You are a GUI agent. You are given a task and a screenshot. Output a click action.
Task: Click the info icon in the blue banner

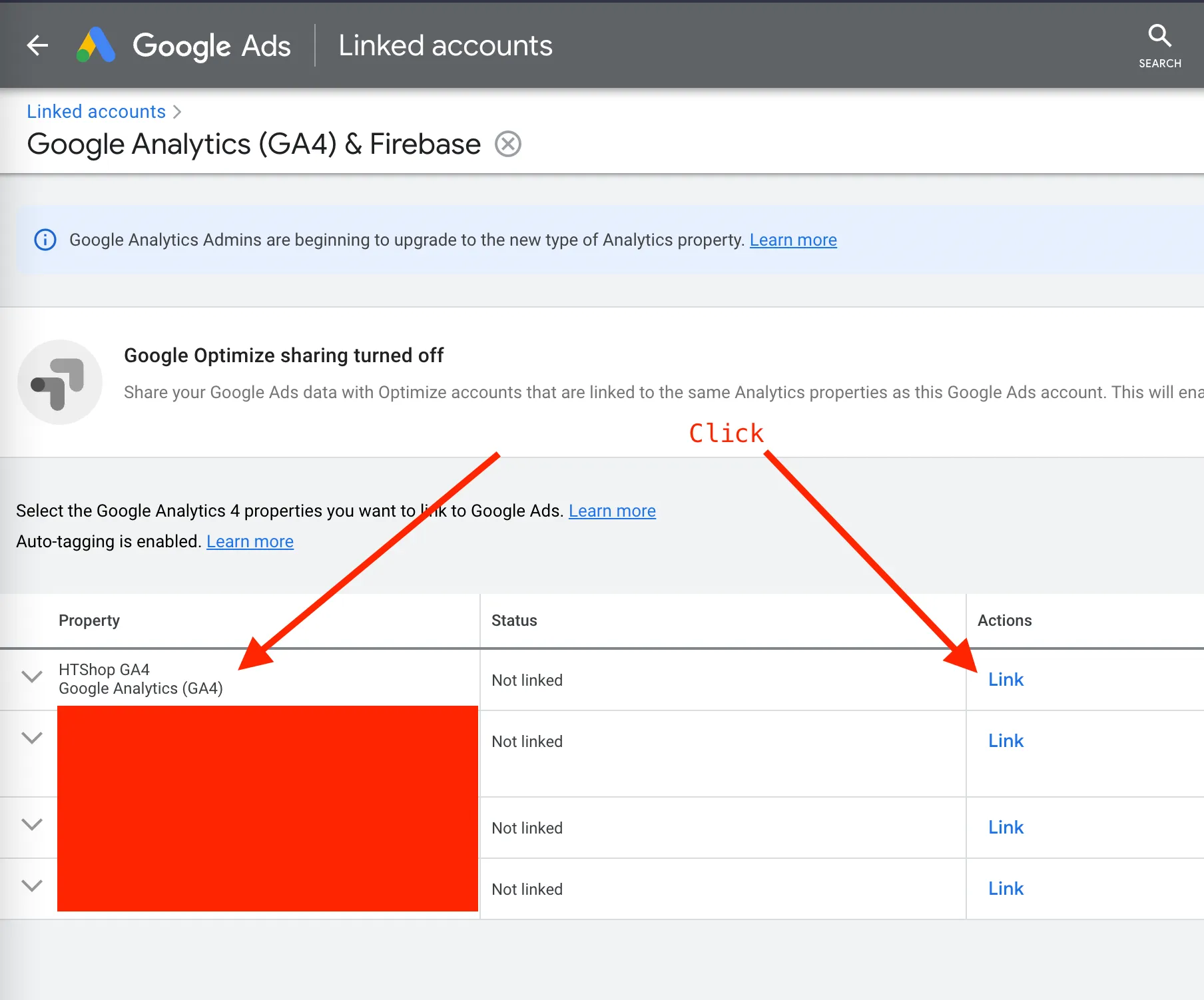(x=45, y=240)
